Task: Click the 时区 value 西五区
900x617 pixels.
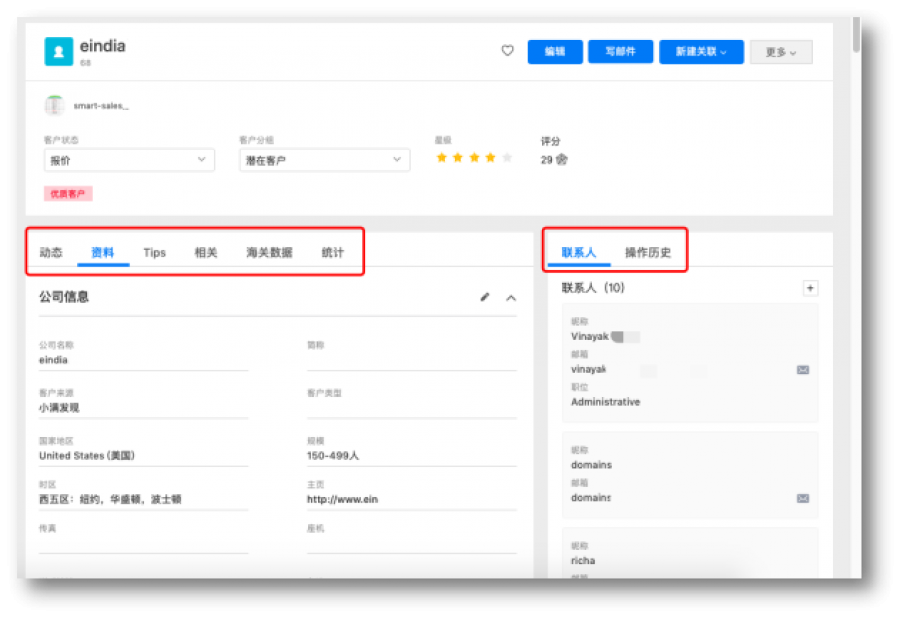Action: [x=110, y=499]
